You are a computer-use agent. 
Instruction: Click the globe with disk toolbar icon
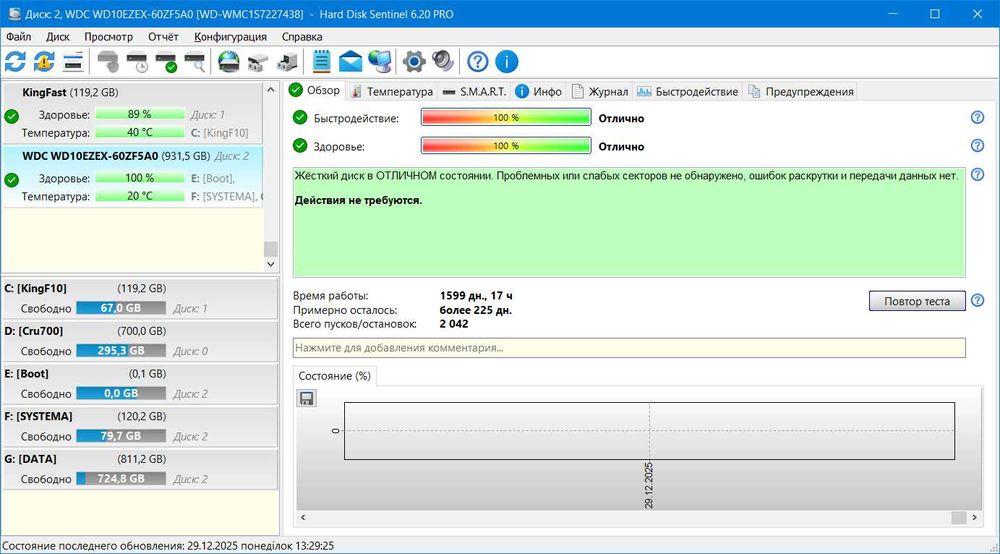coord(229,62)
